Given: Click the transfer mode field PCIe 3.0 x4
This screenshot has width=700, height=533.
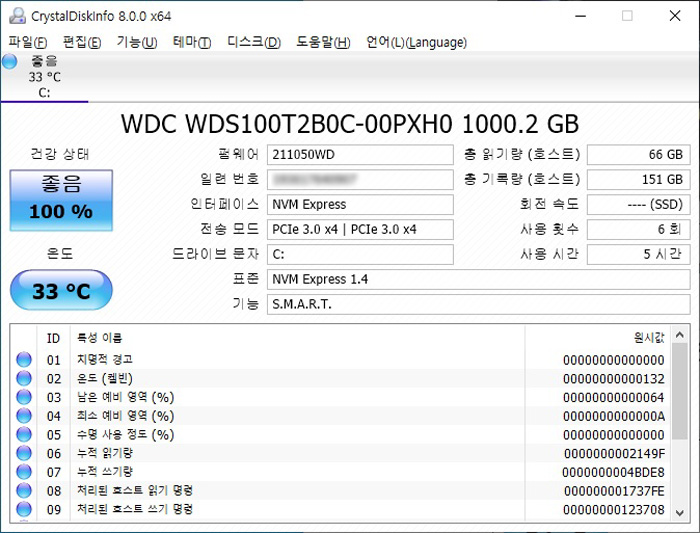Looking at the screenshot, I should [x=360, y=229].
